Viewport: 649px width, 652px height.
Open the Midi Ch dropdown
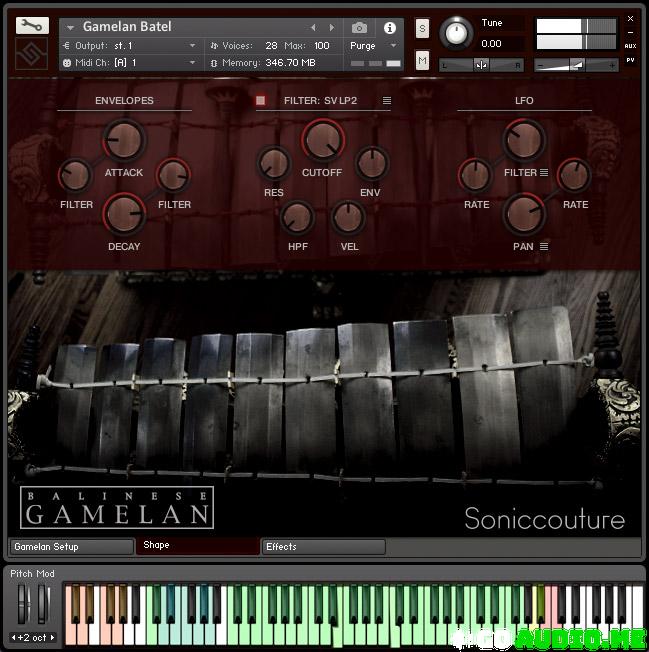tap(192, 63)
